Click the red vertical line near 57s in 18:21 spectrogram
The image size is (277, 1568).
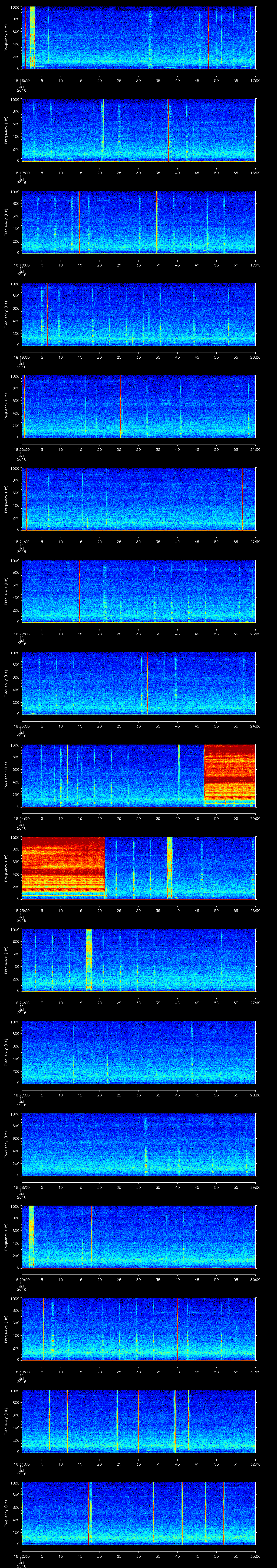point(242,499)
